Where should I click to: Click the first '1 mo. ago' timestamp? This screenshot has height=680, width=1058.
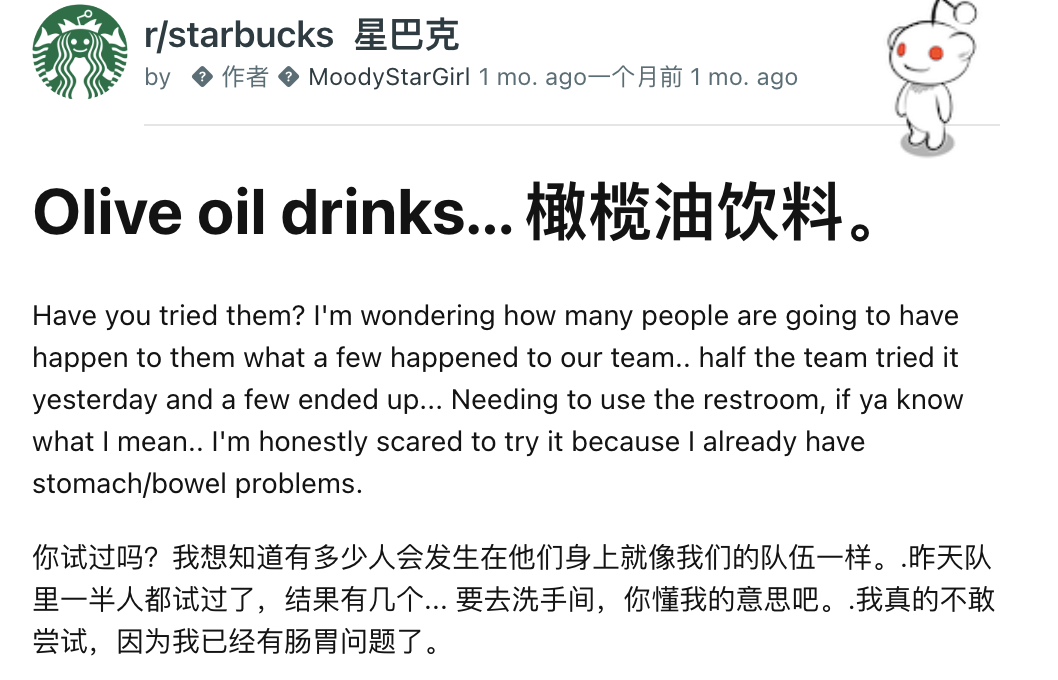[x=532, y=77]
